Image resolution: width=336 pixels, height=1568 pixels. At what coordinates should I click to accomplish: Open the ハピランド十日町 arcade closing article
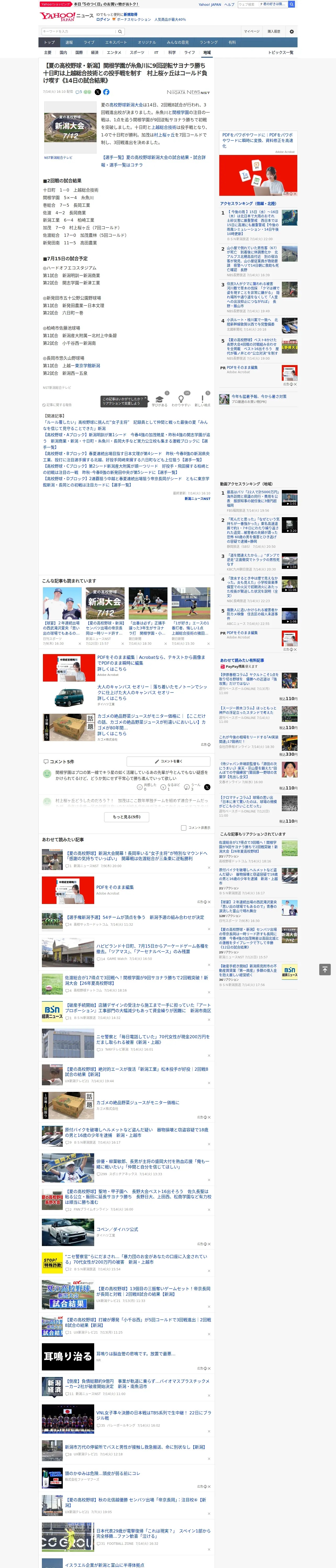coord(153,948)
